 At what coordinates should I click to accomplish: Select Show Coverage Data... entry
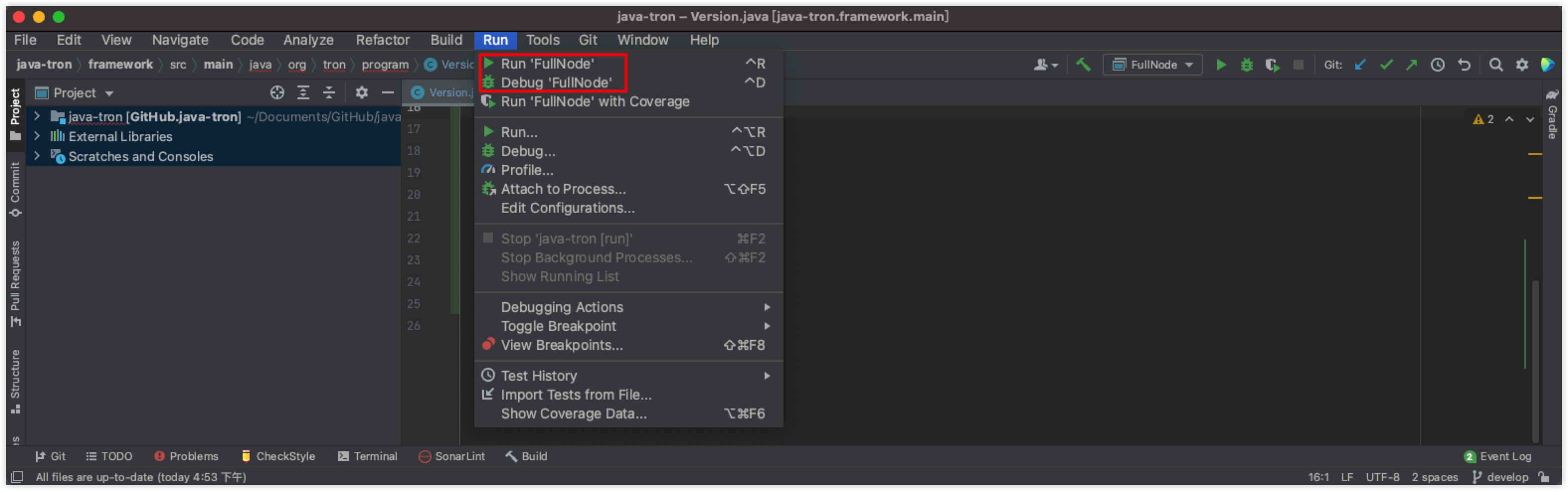click(628, 413)
